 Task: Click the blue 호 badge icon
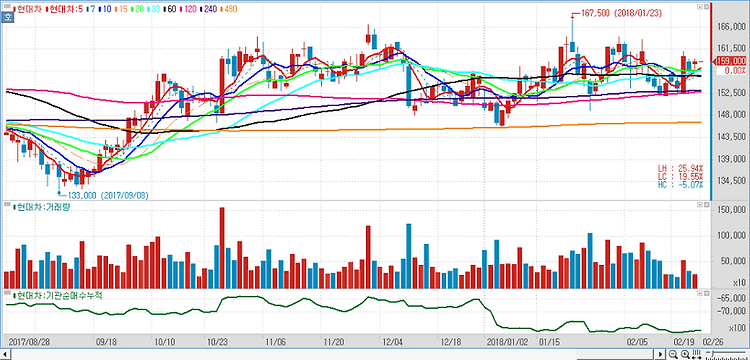coord(7,16)
